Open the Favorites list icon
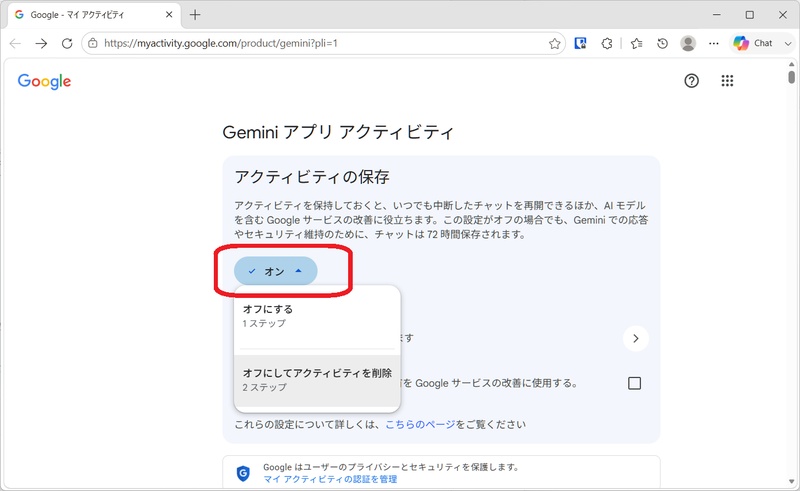Screen dimensions: 800x491 coord(636,43)
